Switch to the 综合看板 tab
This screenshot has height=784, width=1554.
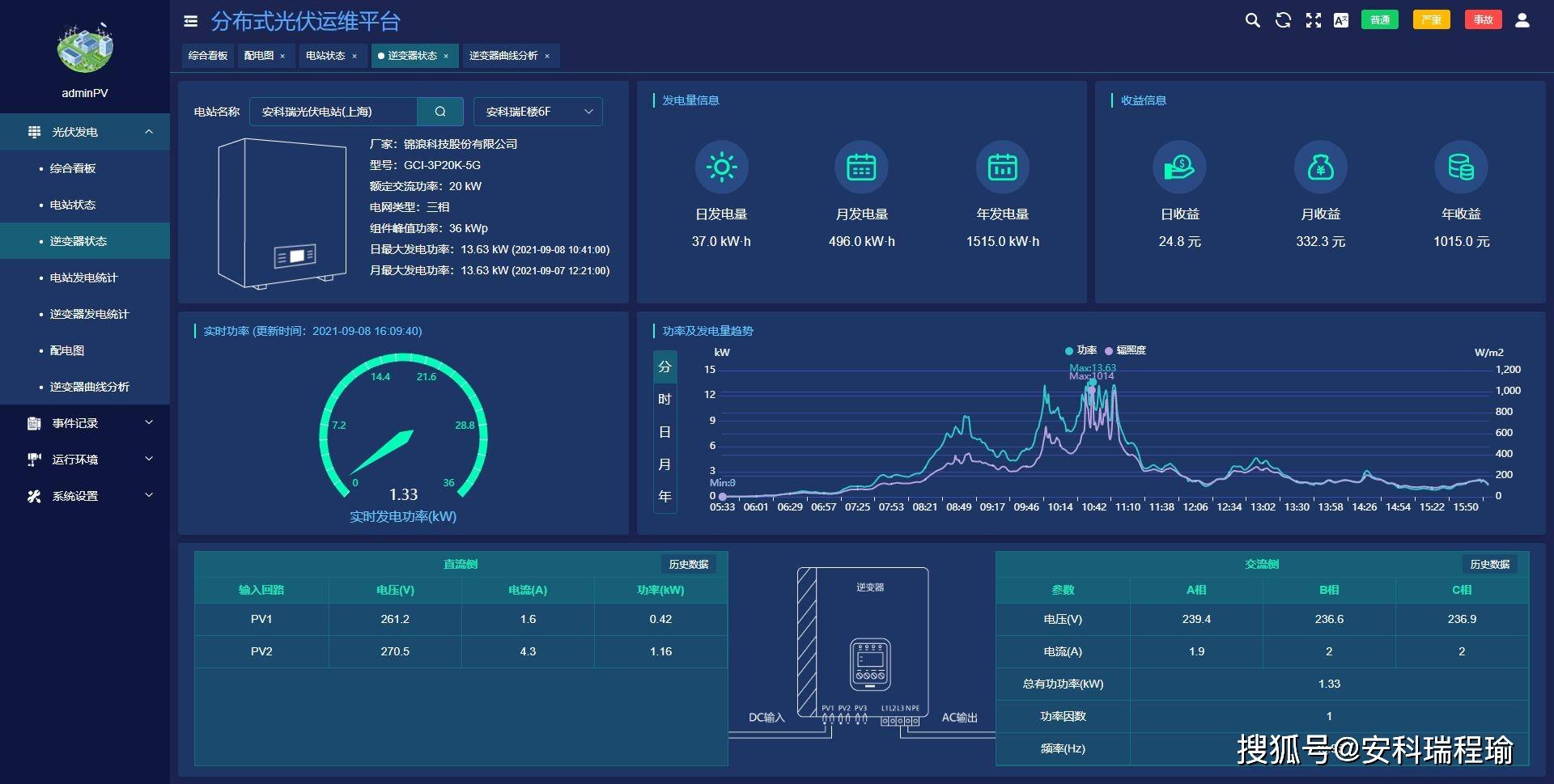pyautogui.click(x=208, y=56)
